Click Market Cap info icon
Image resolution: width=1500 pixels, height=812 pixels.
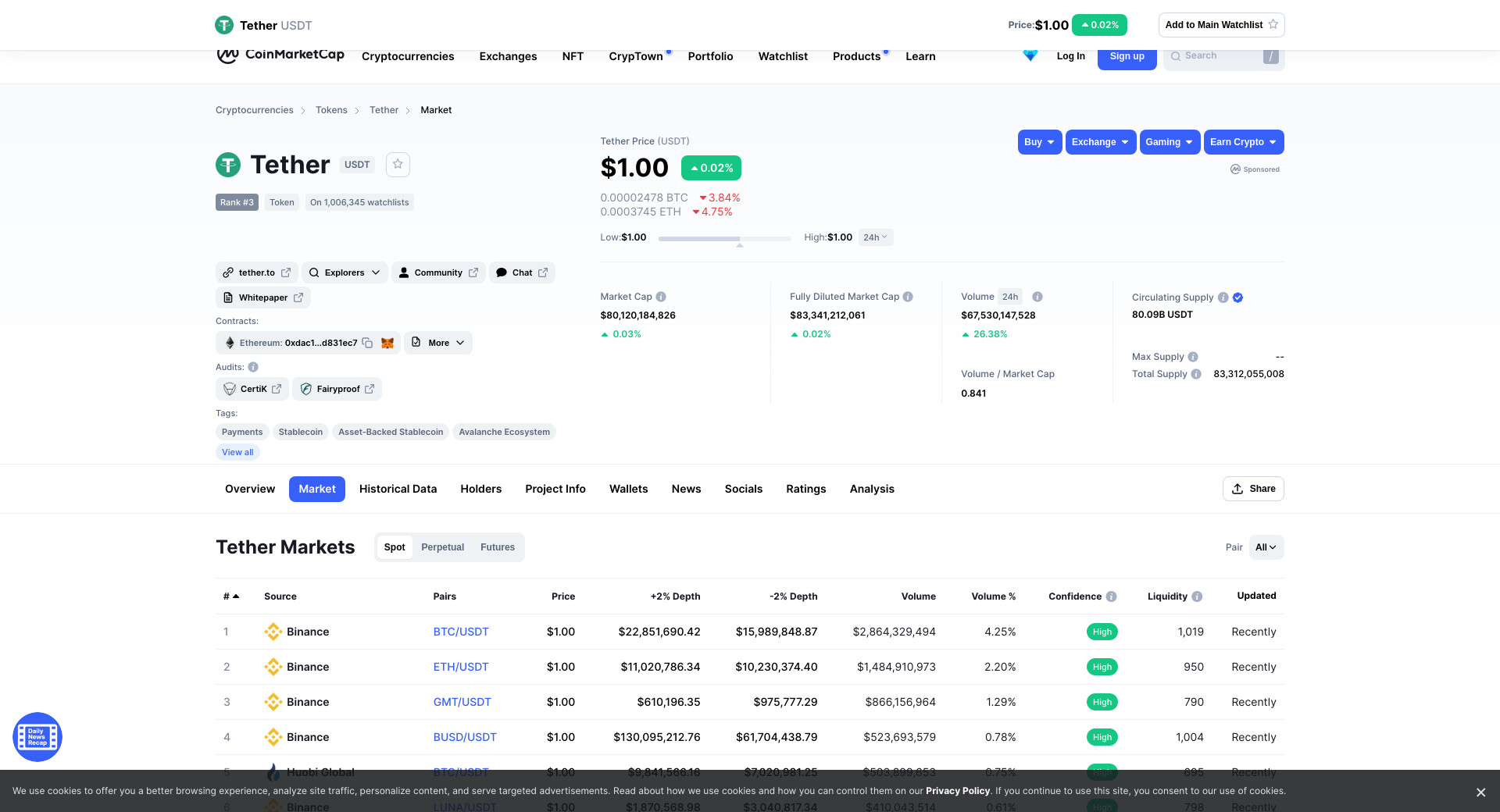coord(661,297)
